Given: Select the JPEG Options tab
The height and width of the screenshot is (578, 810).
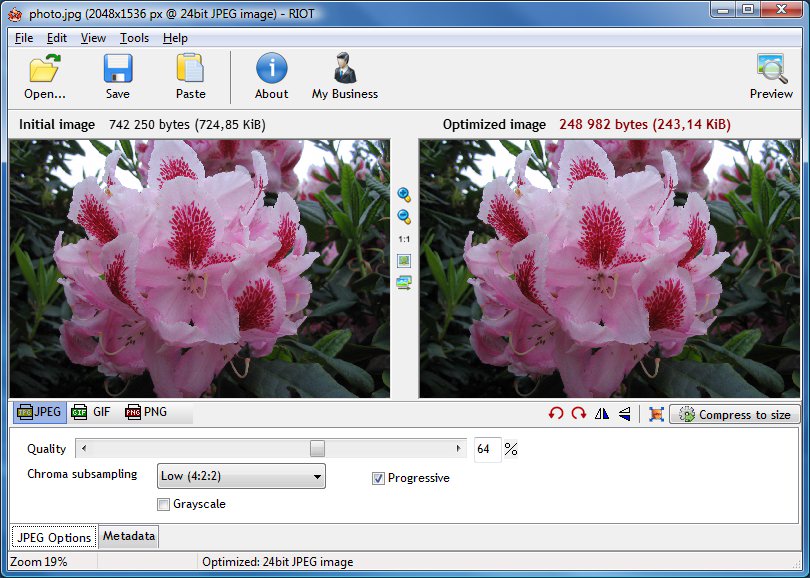Looking at the screenshot, I should click(x=54, y=538).
